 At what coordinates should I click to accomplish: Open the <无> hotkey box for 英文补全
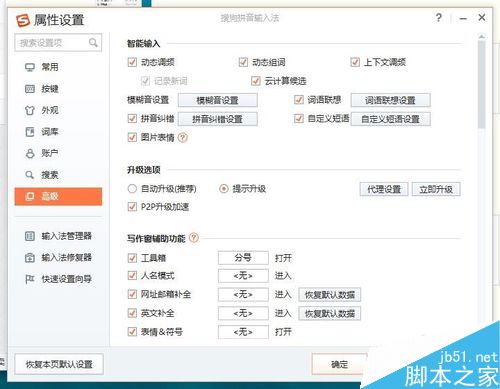pyautogui.click(x=243, y=313)
